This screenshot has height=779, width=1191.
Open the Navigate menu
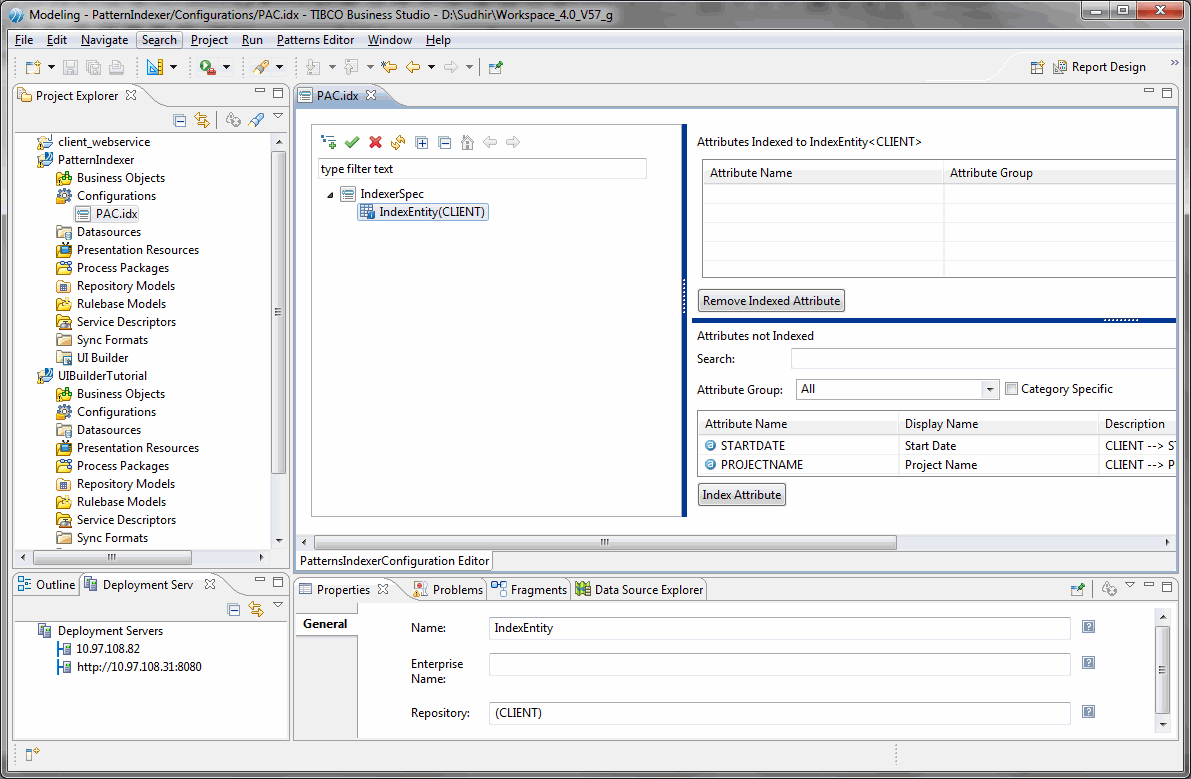(105, 40)
